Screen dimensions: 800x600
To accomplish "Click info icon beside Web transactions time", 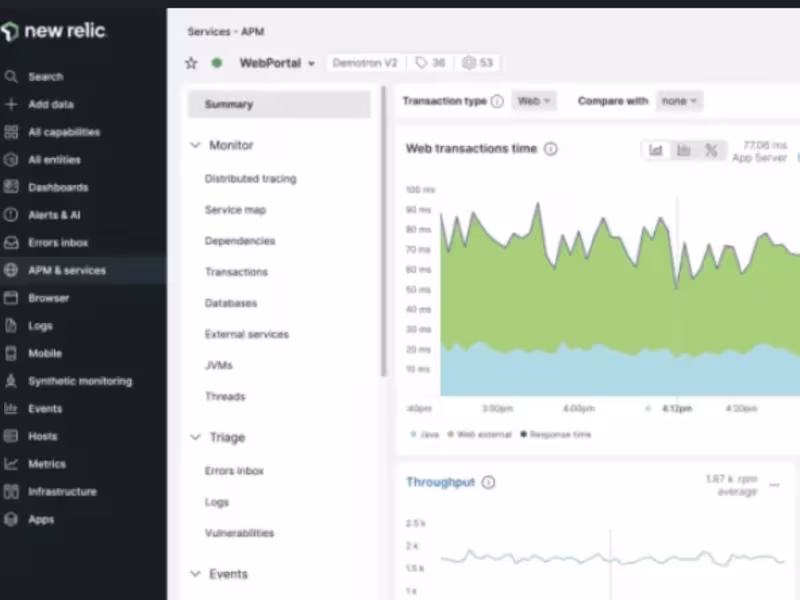I will click(551, 149).
